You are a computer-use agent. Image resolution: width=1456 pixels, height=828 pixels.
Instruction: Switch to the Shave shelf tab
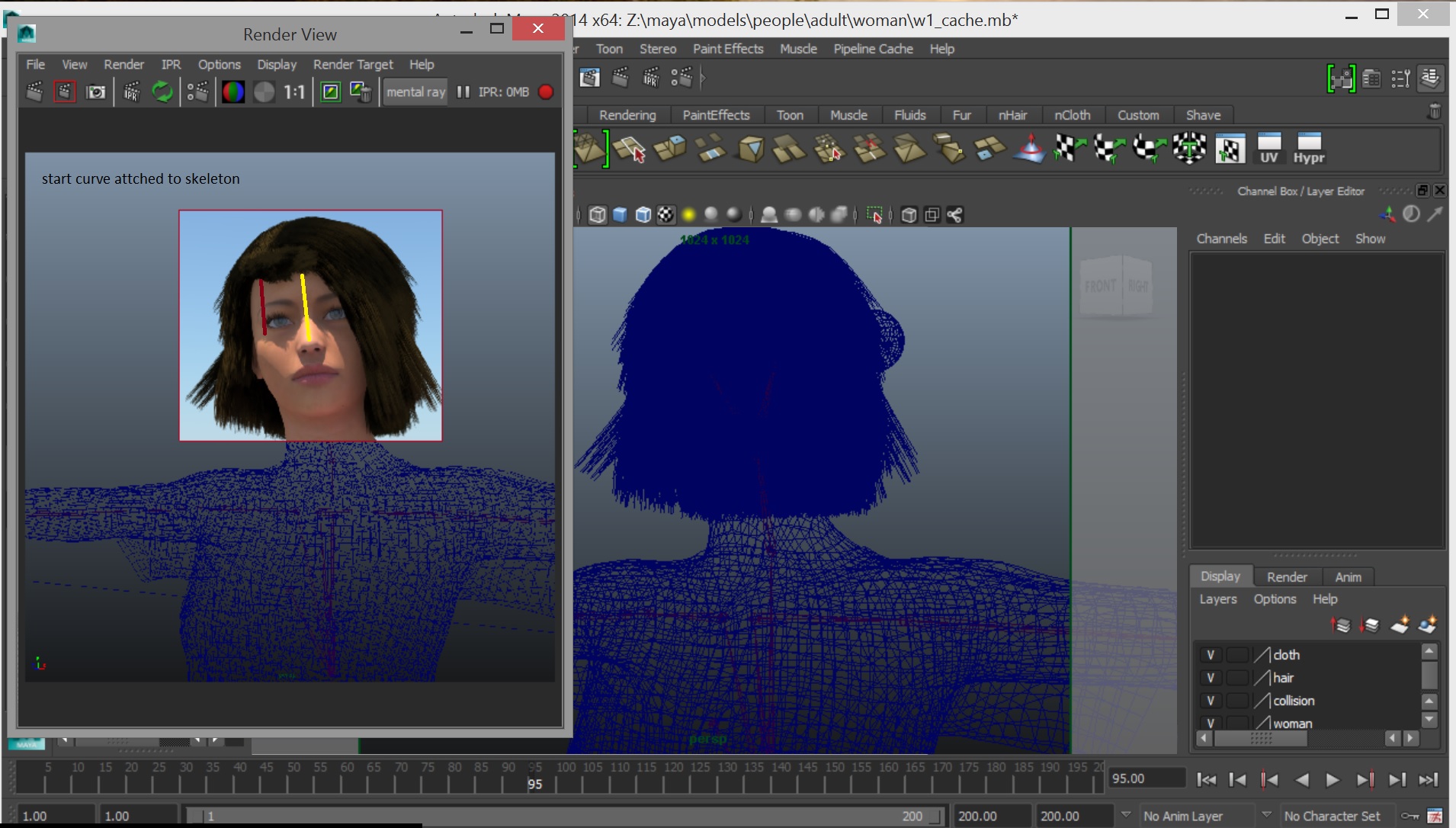[1203, 115]
